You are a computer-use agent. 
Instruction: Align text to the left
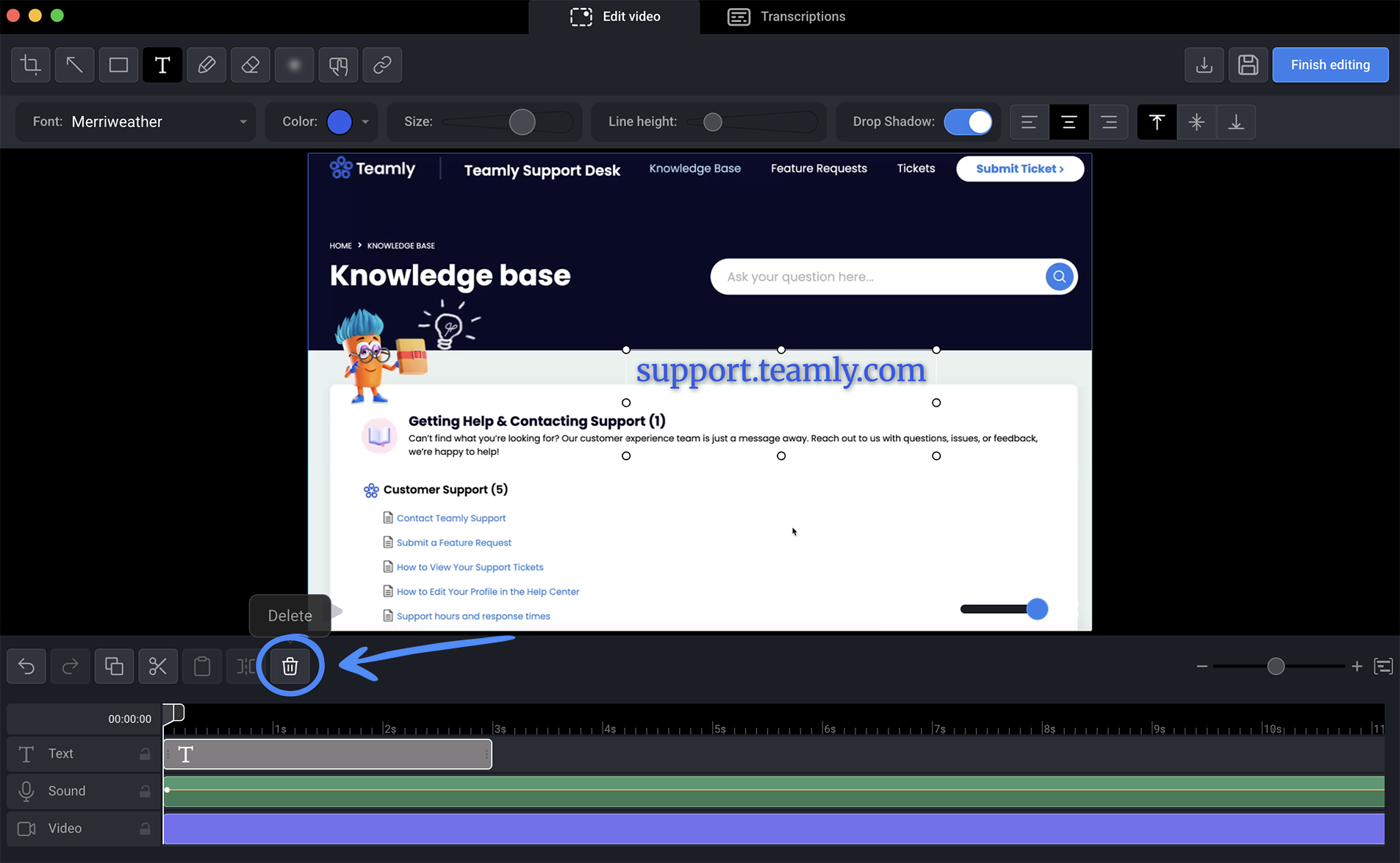[1029, 122]
